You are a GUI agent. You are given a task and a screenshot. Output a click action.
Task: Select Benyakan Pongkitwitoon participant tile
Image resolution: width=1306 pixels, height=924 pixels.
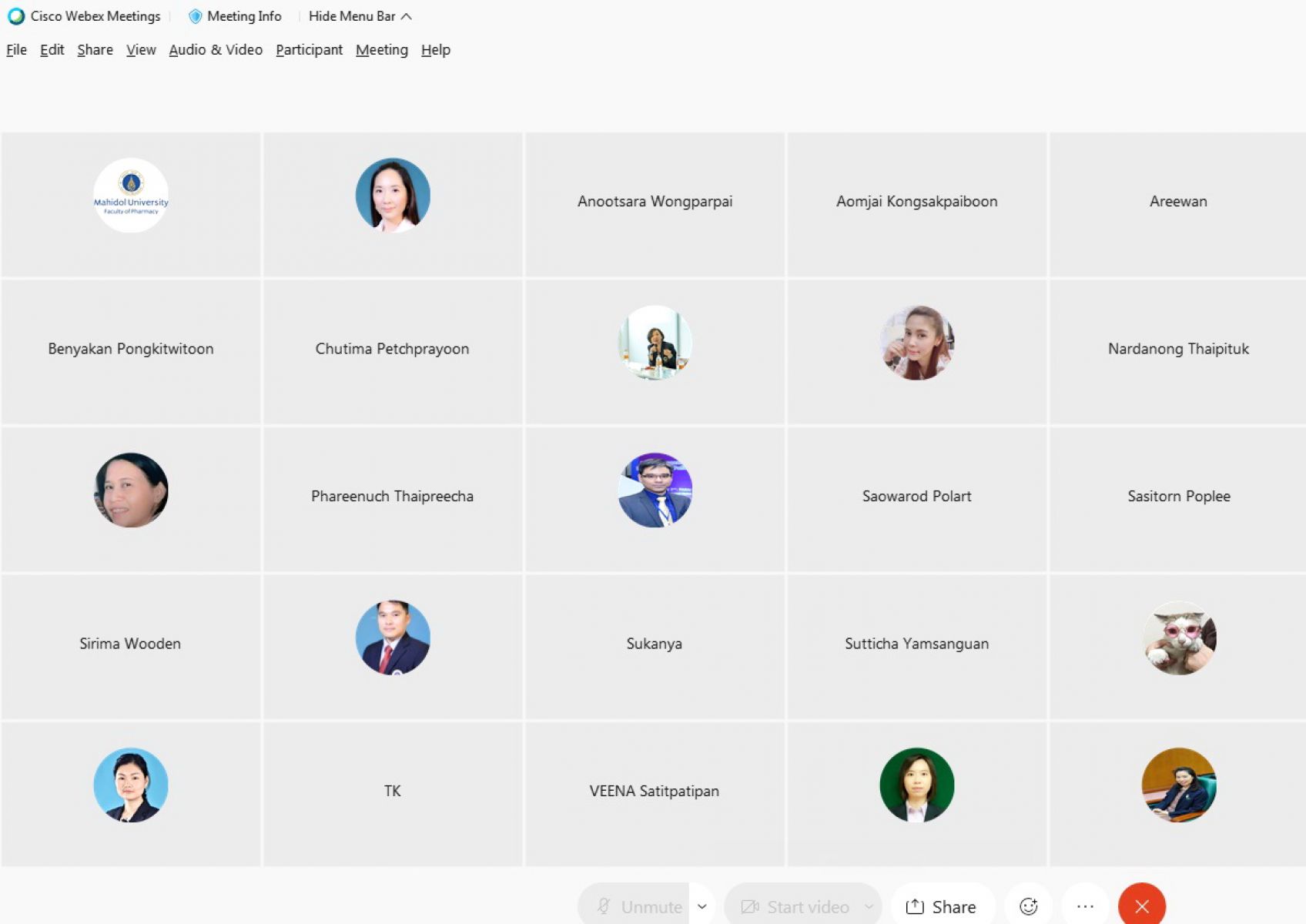click(x=131, y=352)
